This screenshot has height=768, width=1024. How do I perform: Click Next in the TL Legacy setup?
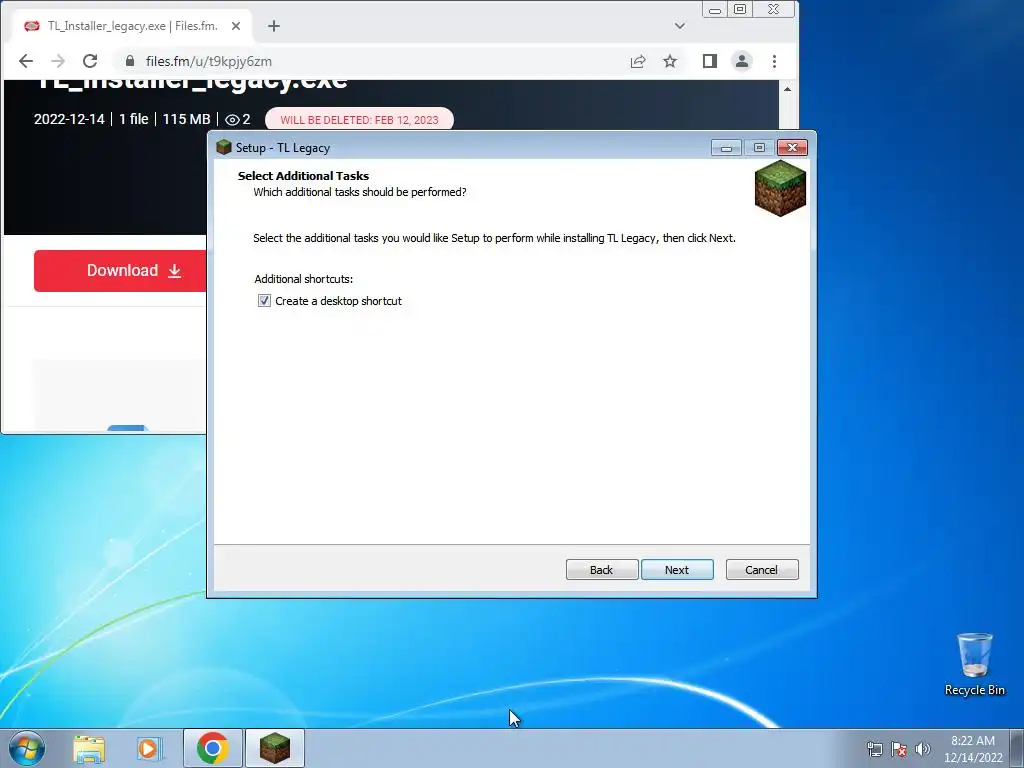677,569
